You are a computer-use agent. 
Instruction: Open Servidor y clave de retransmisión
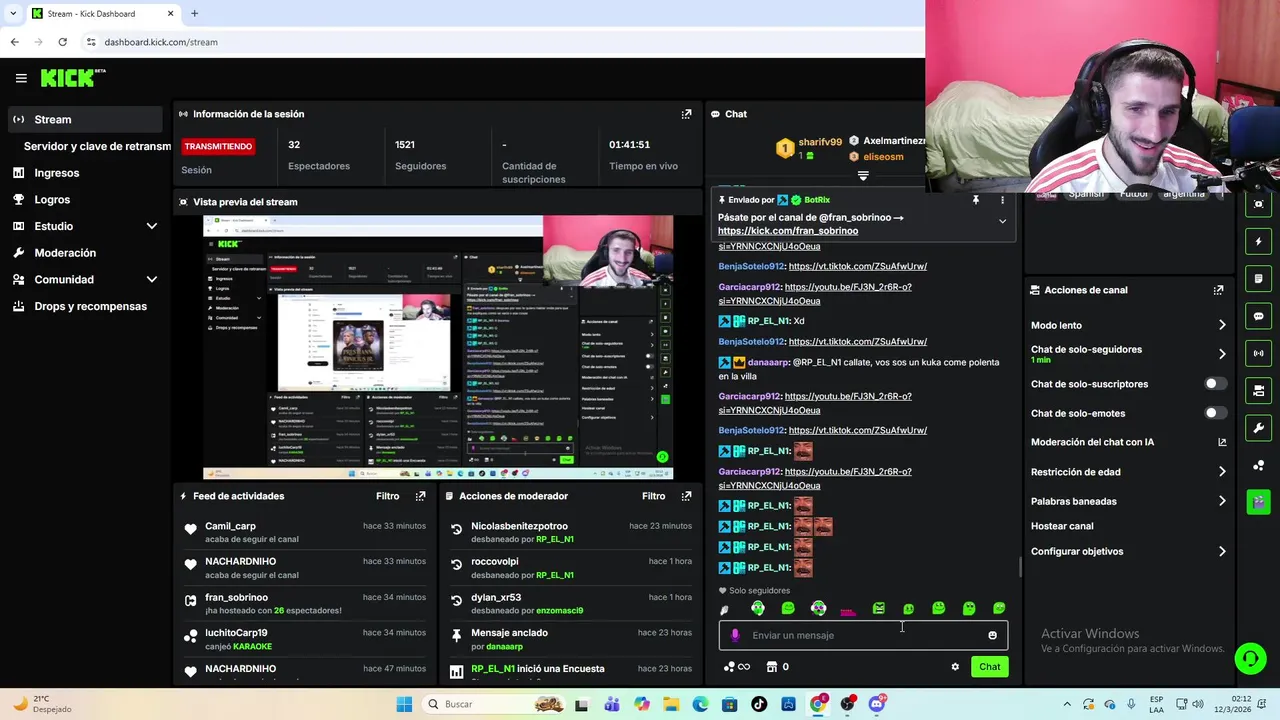97,146
